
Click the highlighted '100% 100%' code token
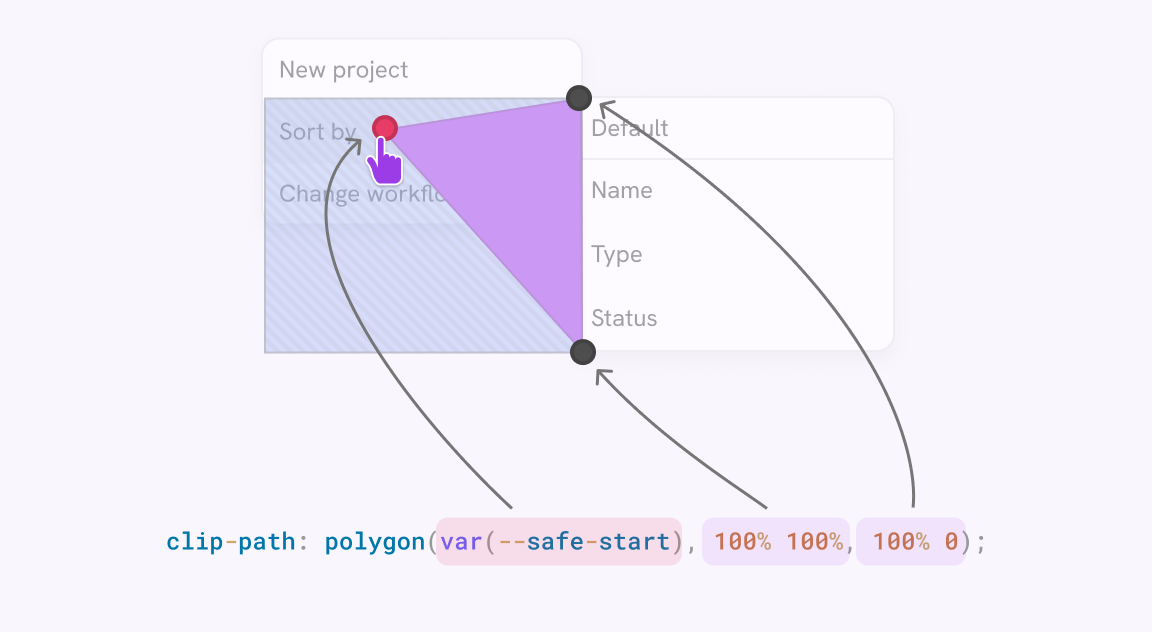coord(776,542)
